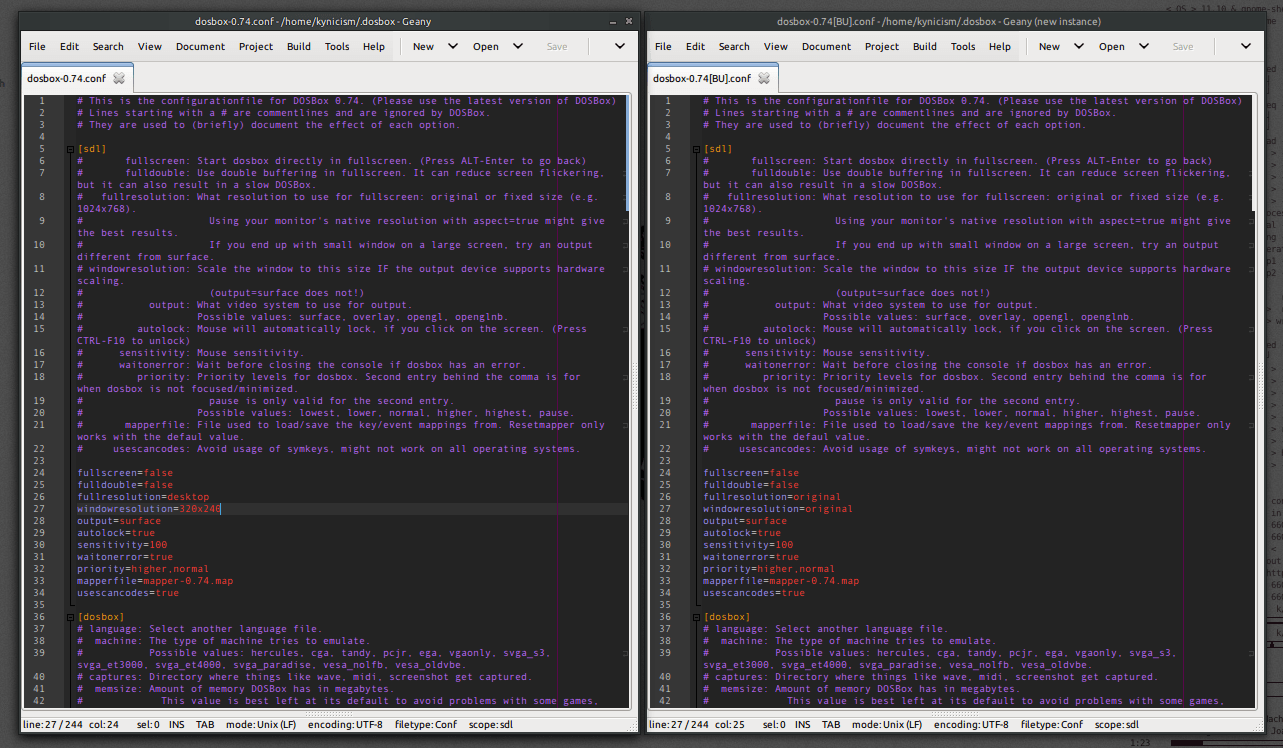Screen dimensions: 1283x748
Task: Click 'filetype: Conf' status in left window
Action: (425, 725)
